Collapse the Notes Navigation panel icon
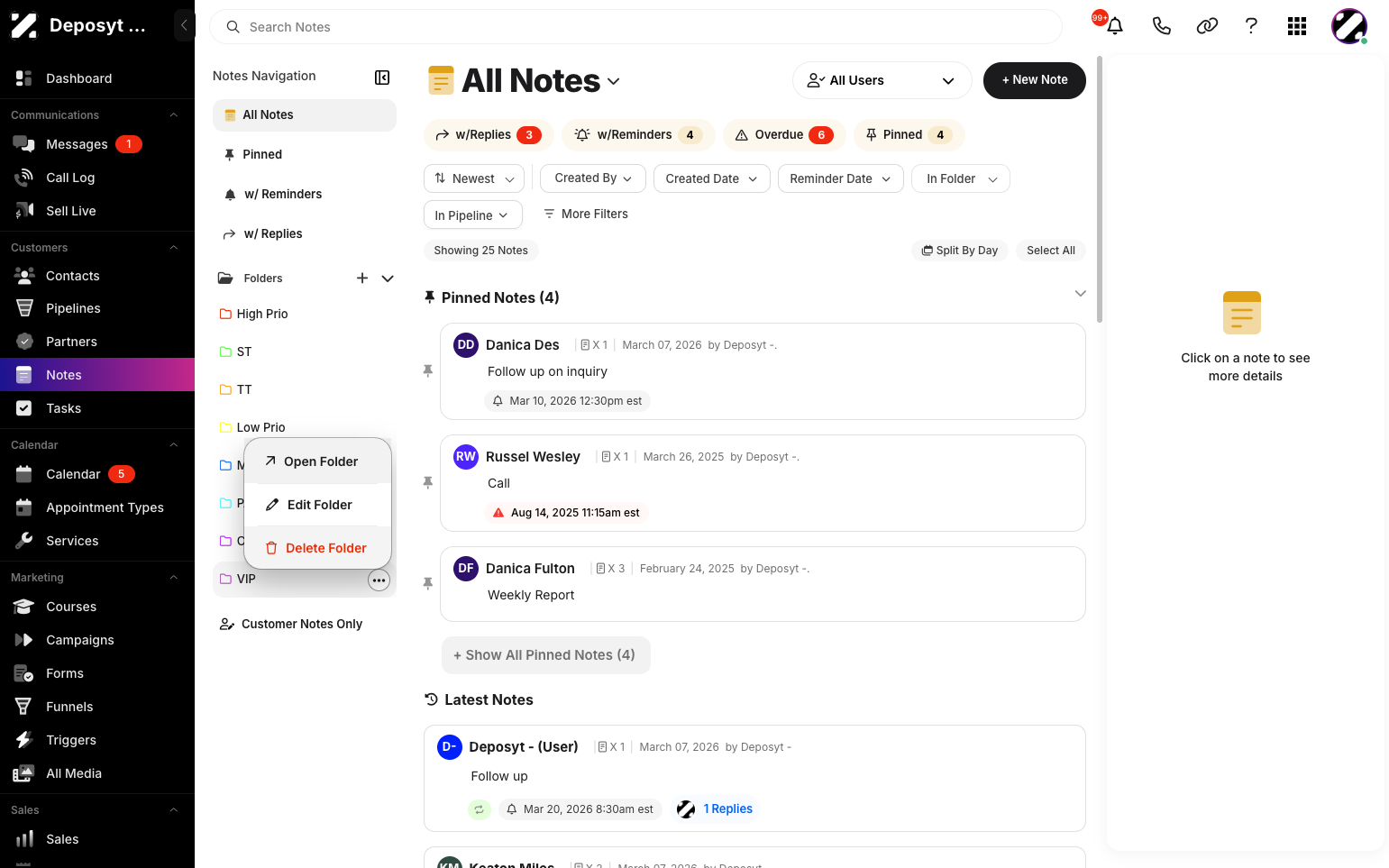This screenshot has height=868, width=1389. pos(382,78)
